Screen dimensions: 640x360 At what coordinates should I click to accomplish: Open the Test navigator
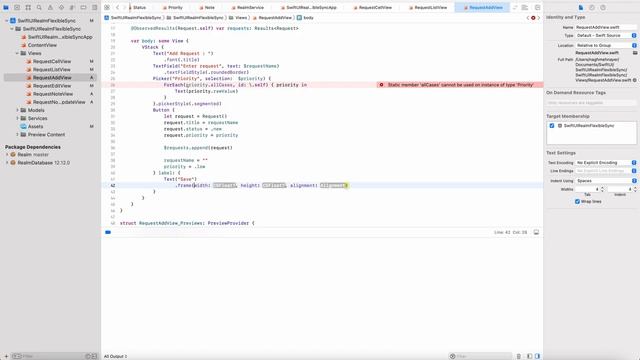[61, 7]
